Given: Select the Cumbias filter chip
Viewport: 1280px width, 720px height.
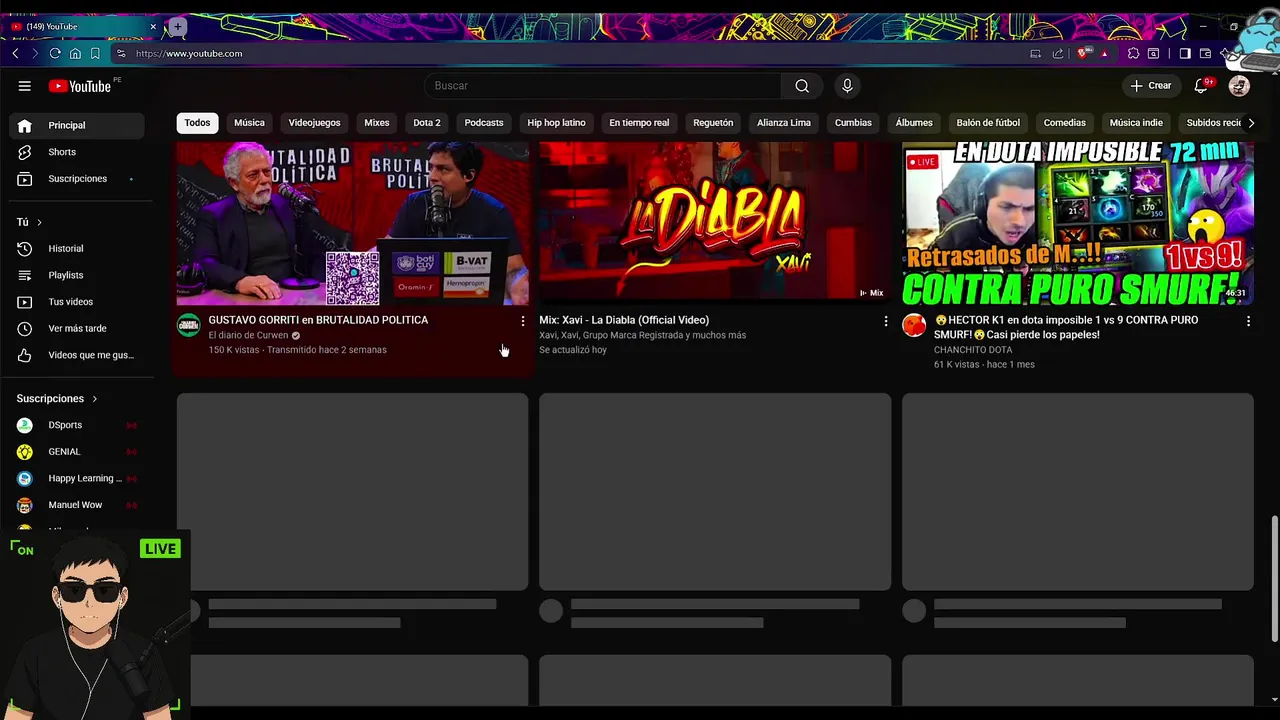Looking at the screenshot, I should (x=853, y=123).
